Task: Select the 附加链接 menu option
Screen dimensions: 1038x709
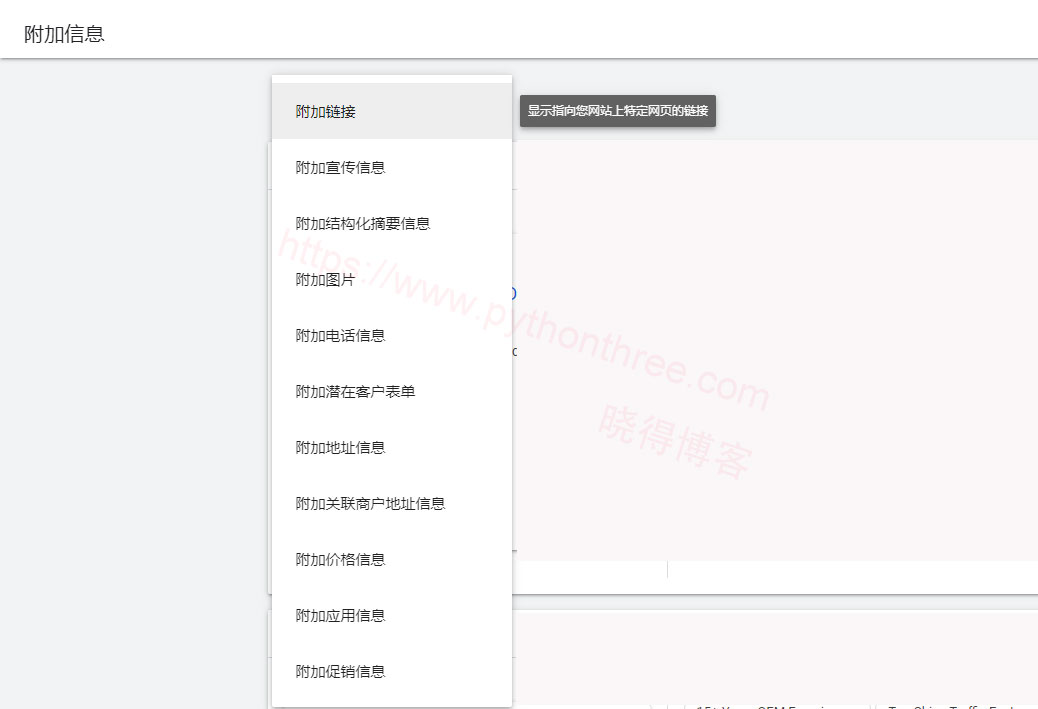Action: point(391,111)
